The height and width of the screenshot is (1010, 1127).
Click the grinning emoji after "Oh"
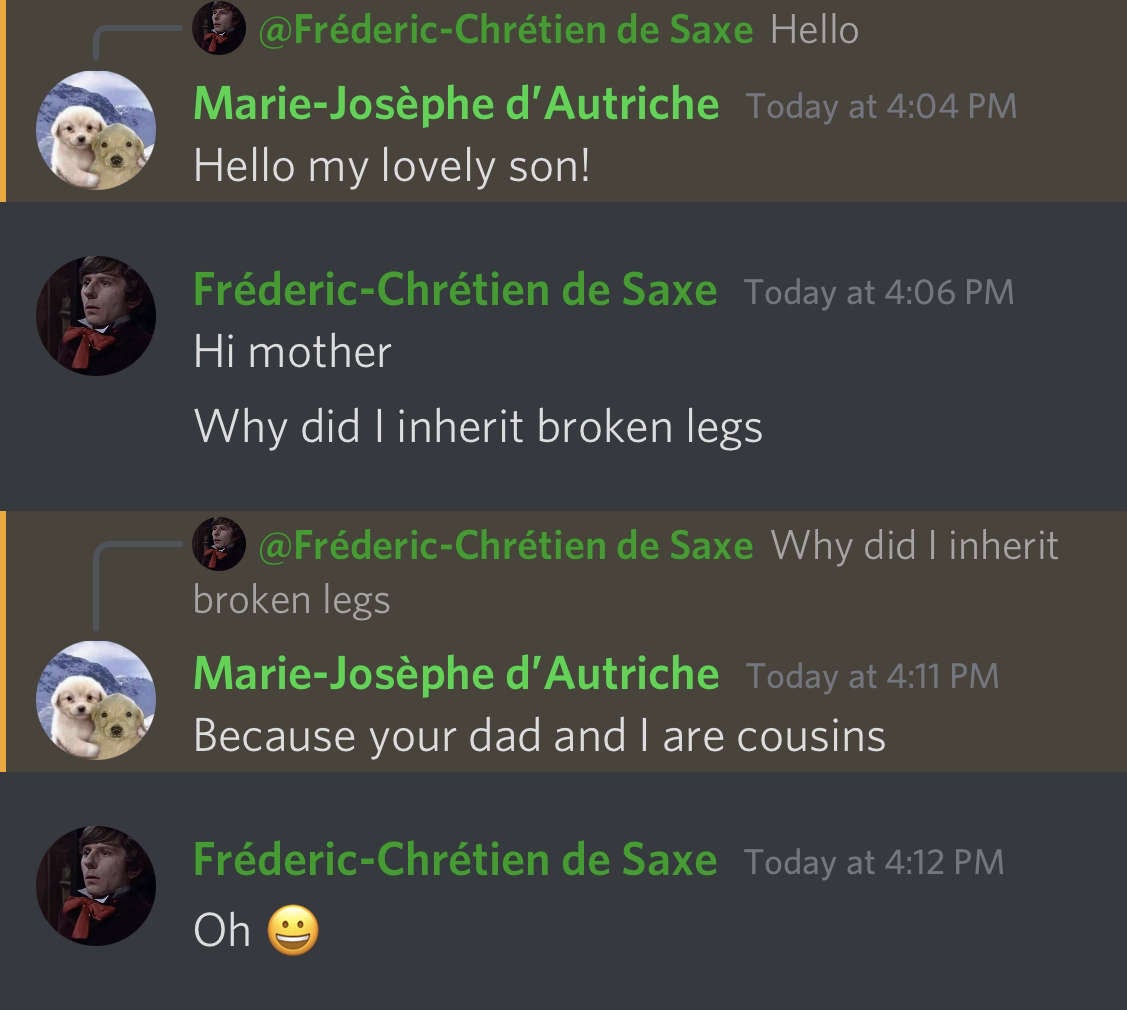[293, 931]
